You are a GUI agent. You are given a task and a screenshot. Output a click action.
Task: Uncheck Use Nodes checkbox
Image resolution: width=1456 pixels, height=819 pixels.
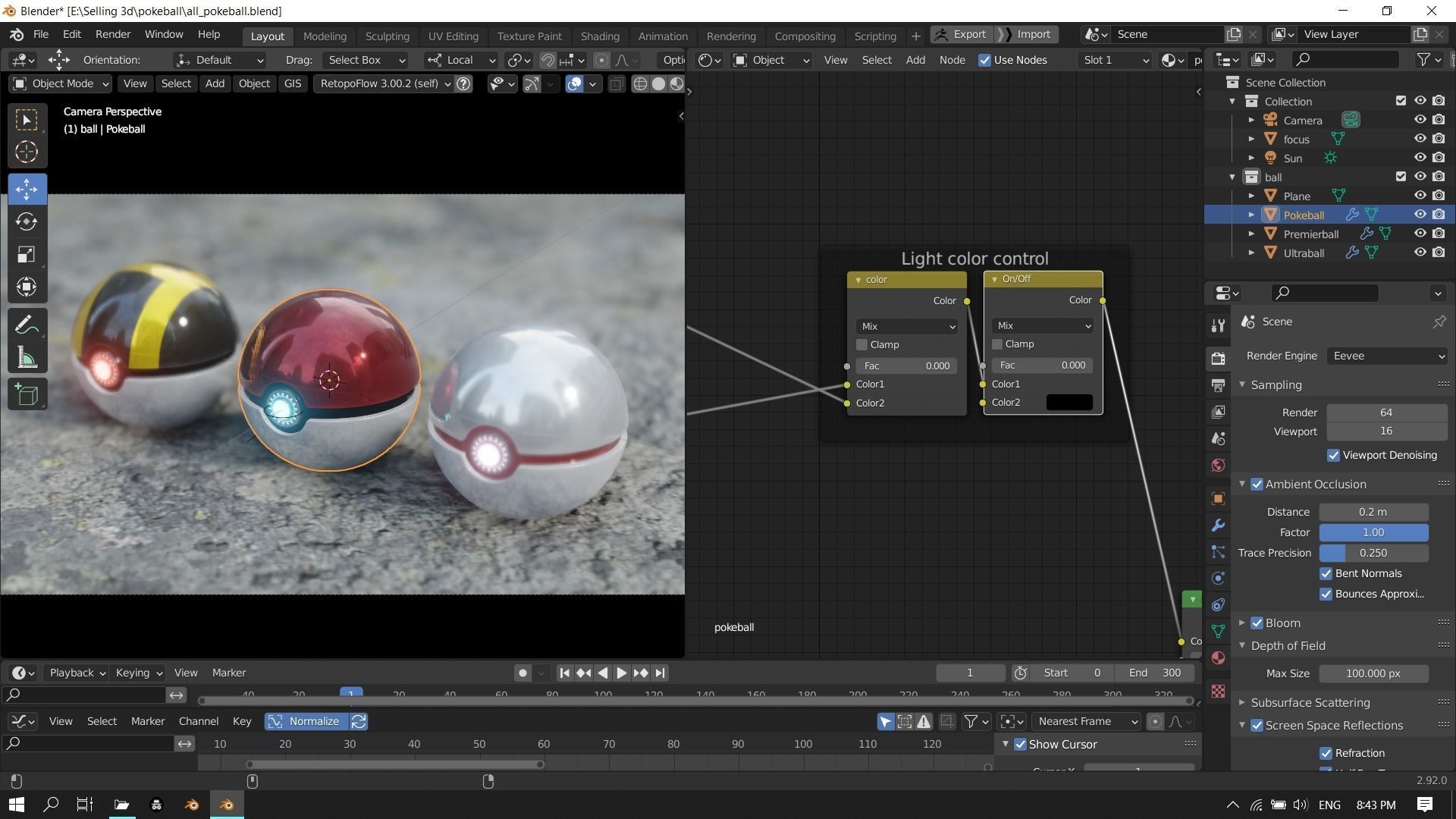tap(984, 60)
